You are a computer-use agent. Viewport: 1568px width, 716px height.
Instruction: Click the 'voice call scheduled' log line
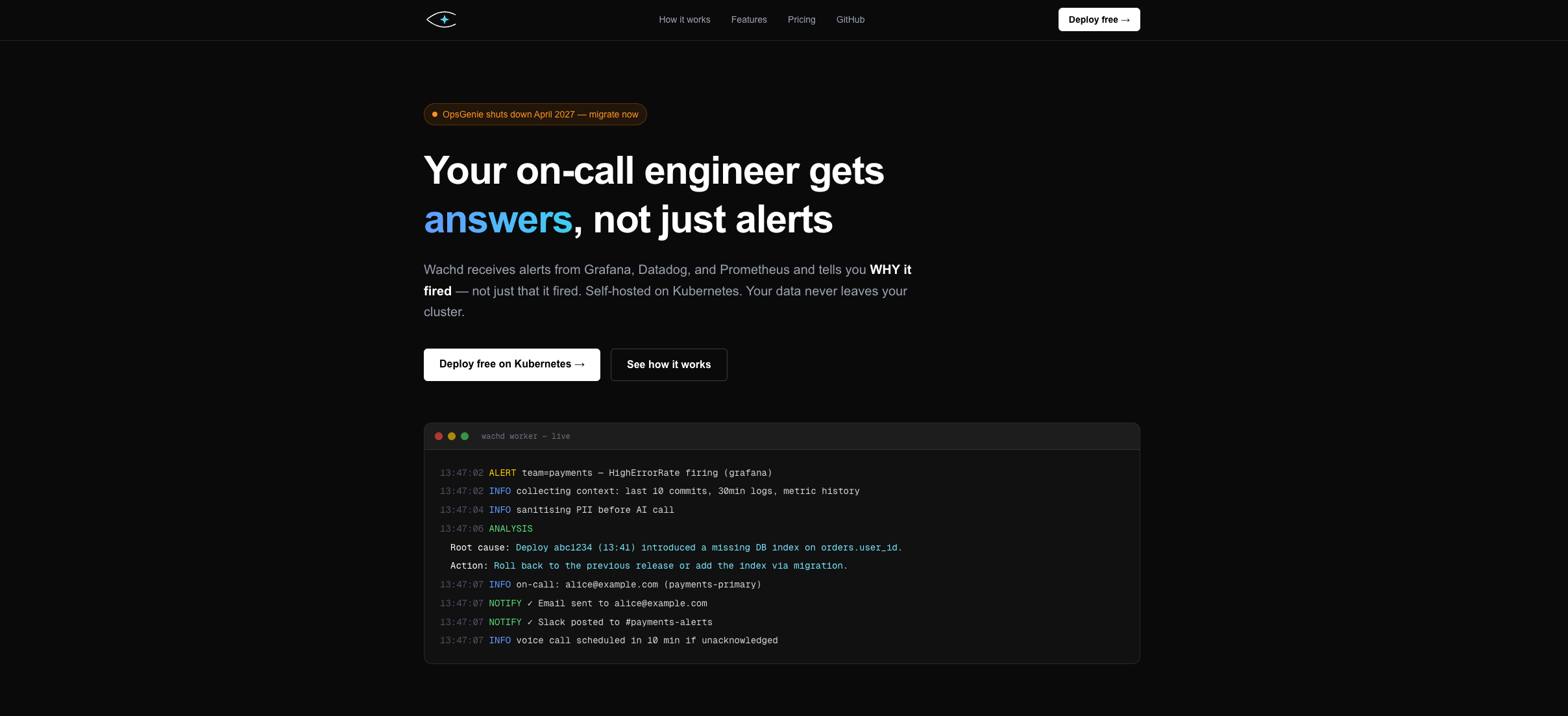[x=609, y=641]
